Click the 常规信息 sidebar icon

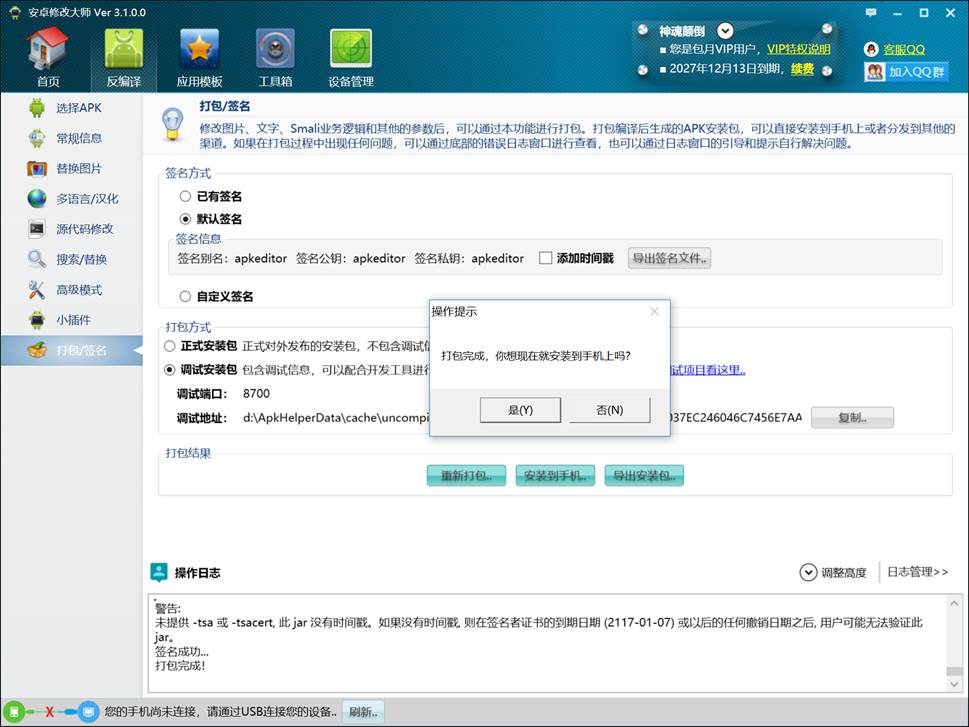coord(37,138)
